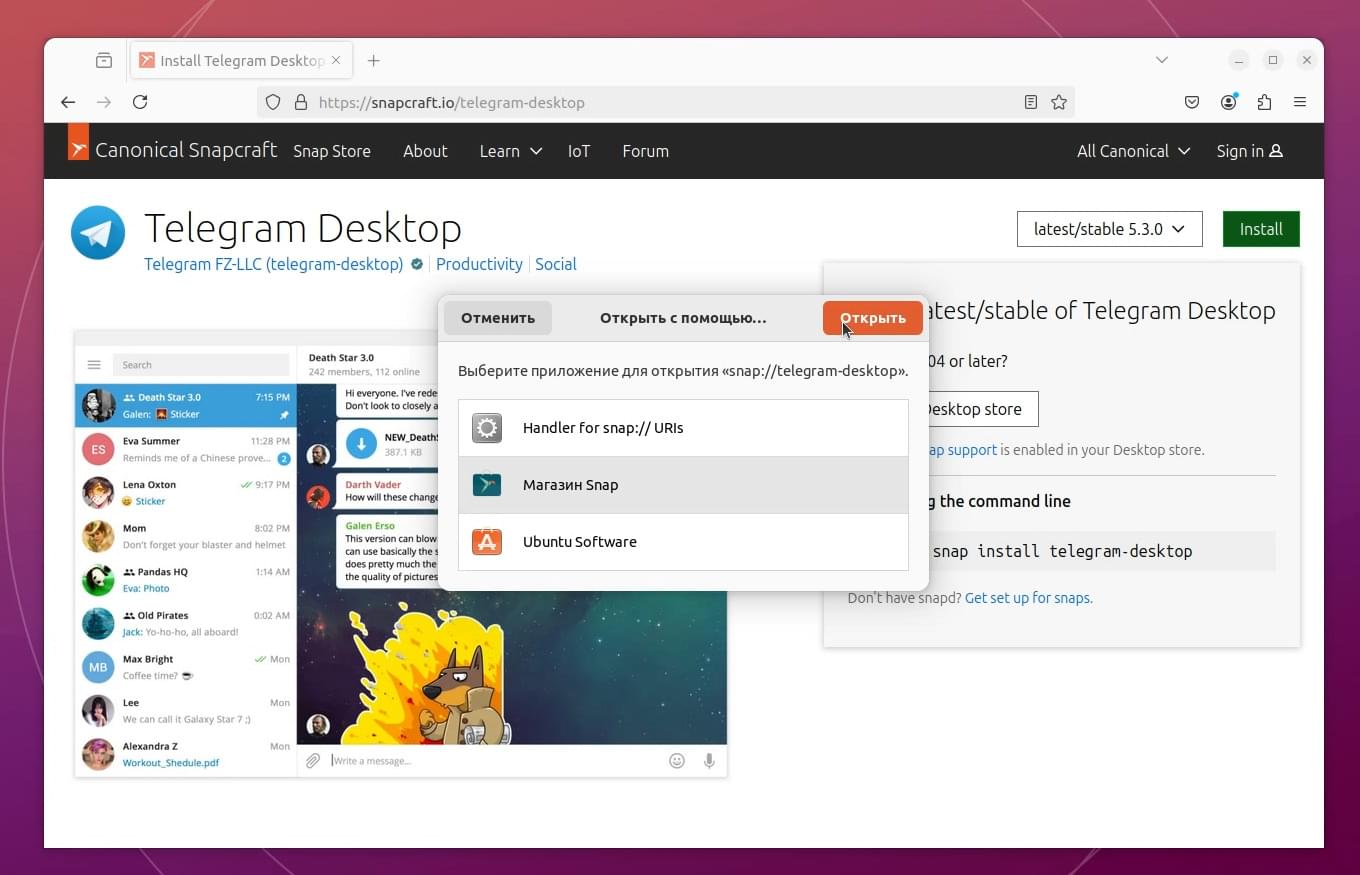Expand the Learn menu

click(510, 151)
